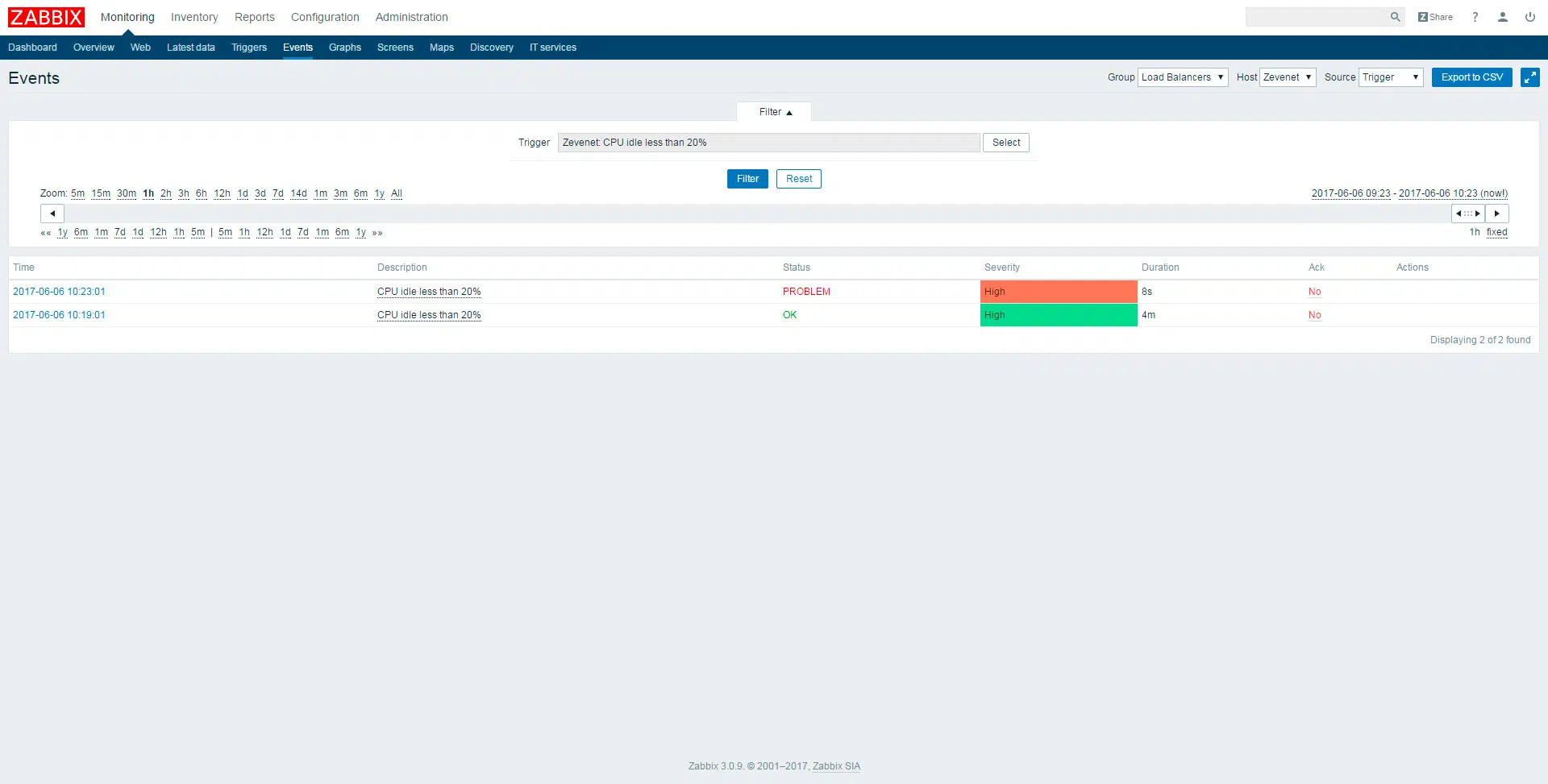This screenshot has width=1548, height=784.
Task: Open the Host dropdown Zevenet
Action: point(1287,77)
